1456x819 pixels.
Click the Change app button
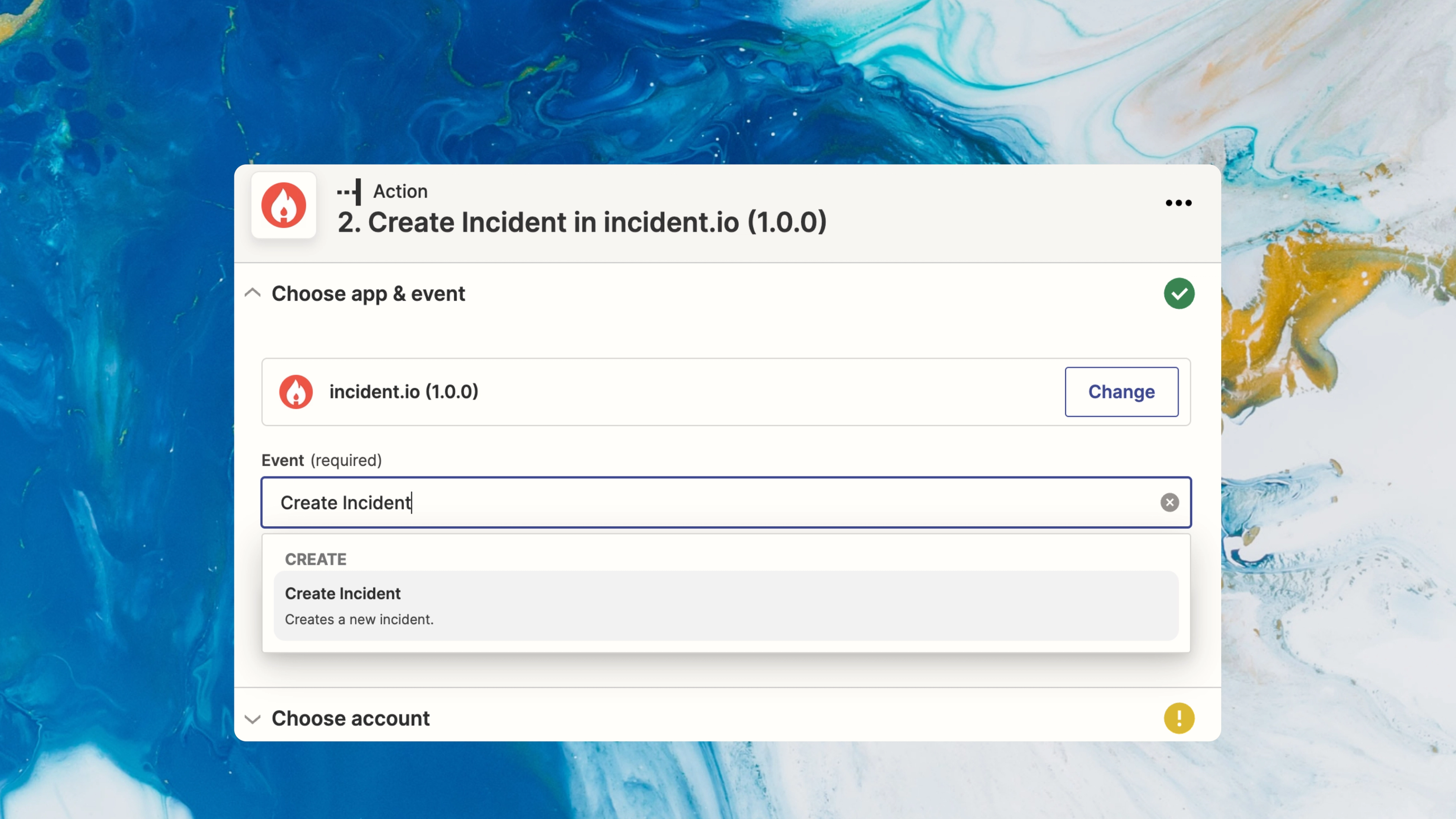[1122, 392]
